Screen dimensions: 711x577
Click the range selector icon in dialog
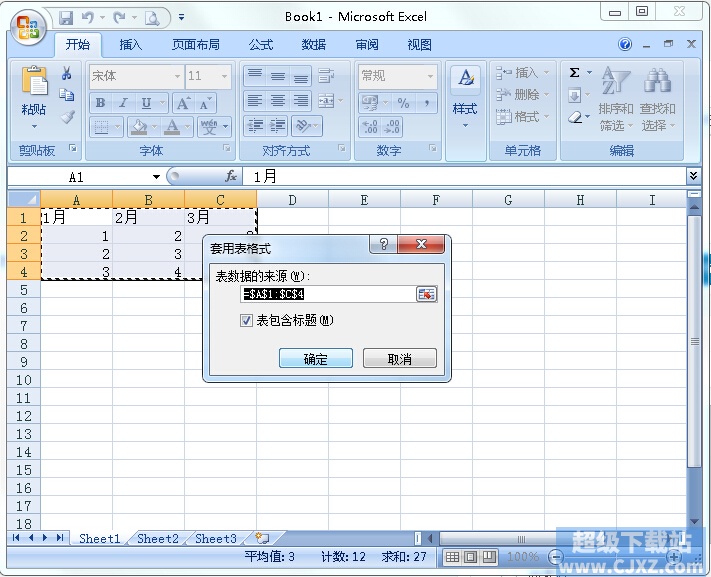(426, 294)
